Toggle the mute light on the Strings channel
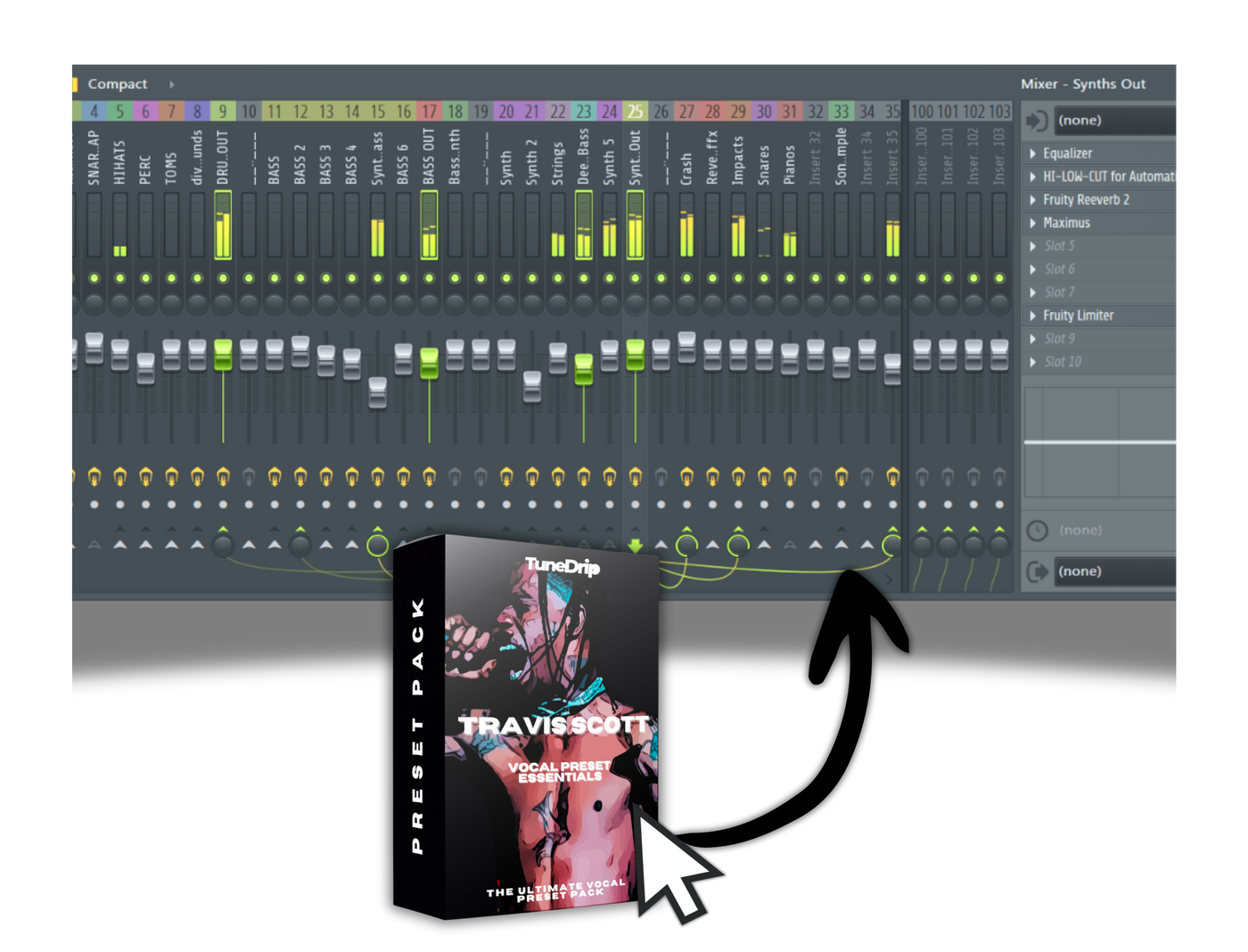 point(558,276)
